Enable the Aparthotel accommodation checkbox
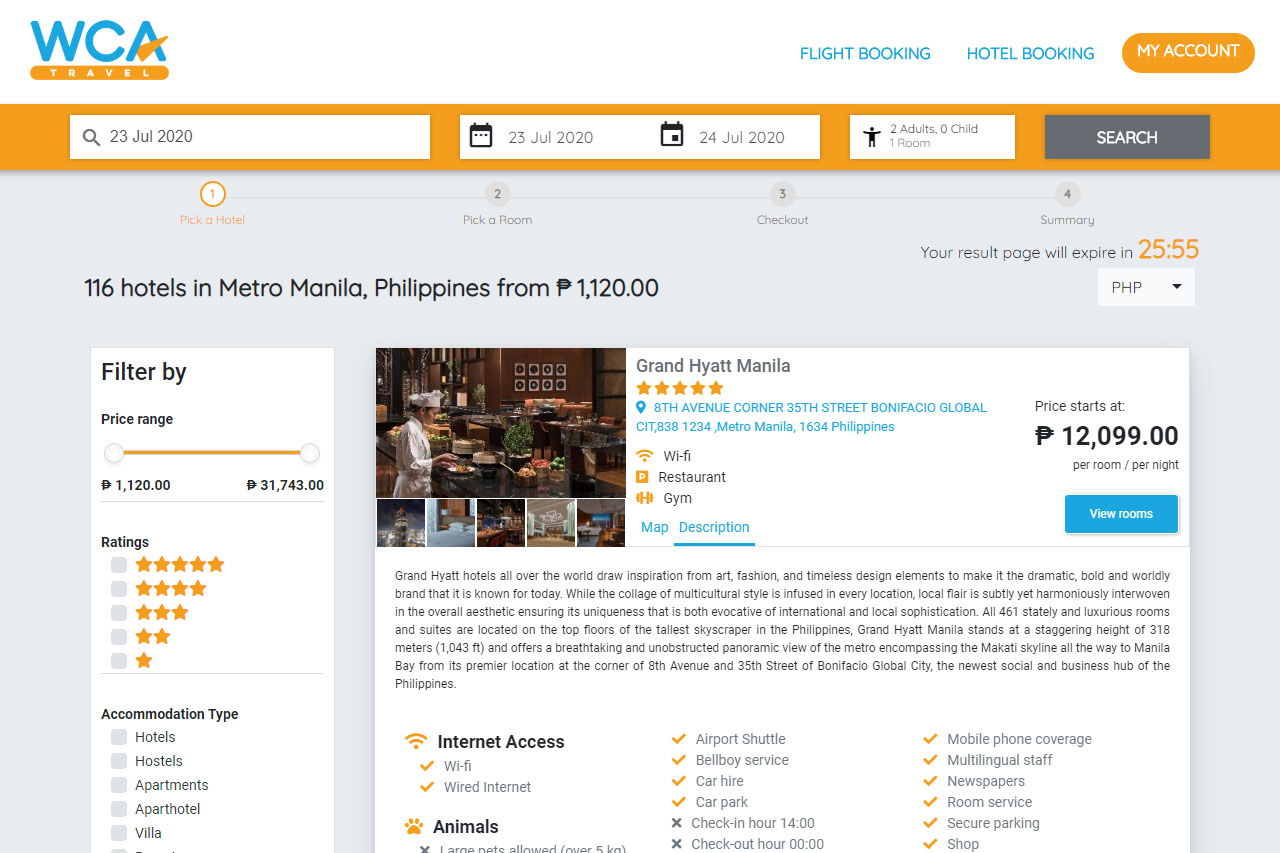The image size is (1280, 853). 119,809
